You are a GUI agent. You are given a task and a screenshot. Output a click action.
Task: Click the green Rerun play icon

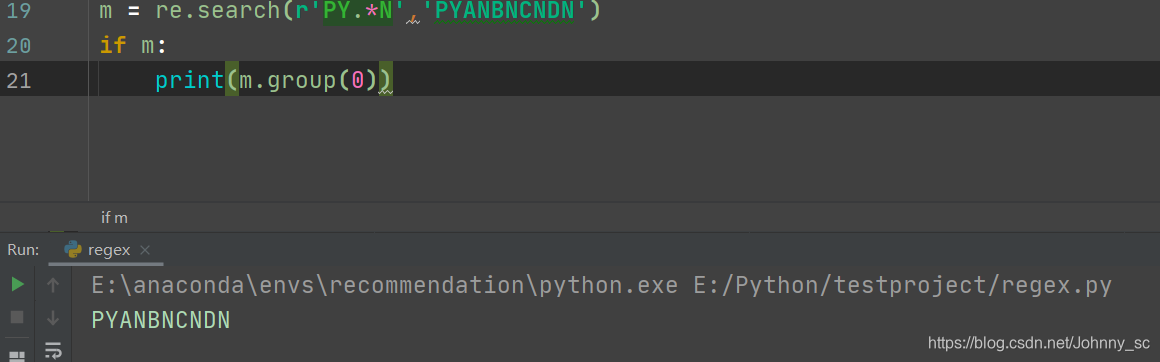click(x=18, y=284)
